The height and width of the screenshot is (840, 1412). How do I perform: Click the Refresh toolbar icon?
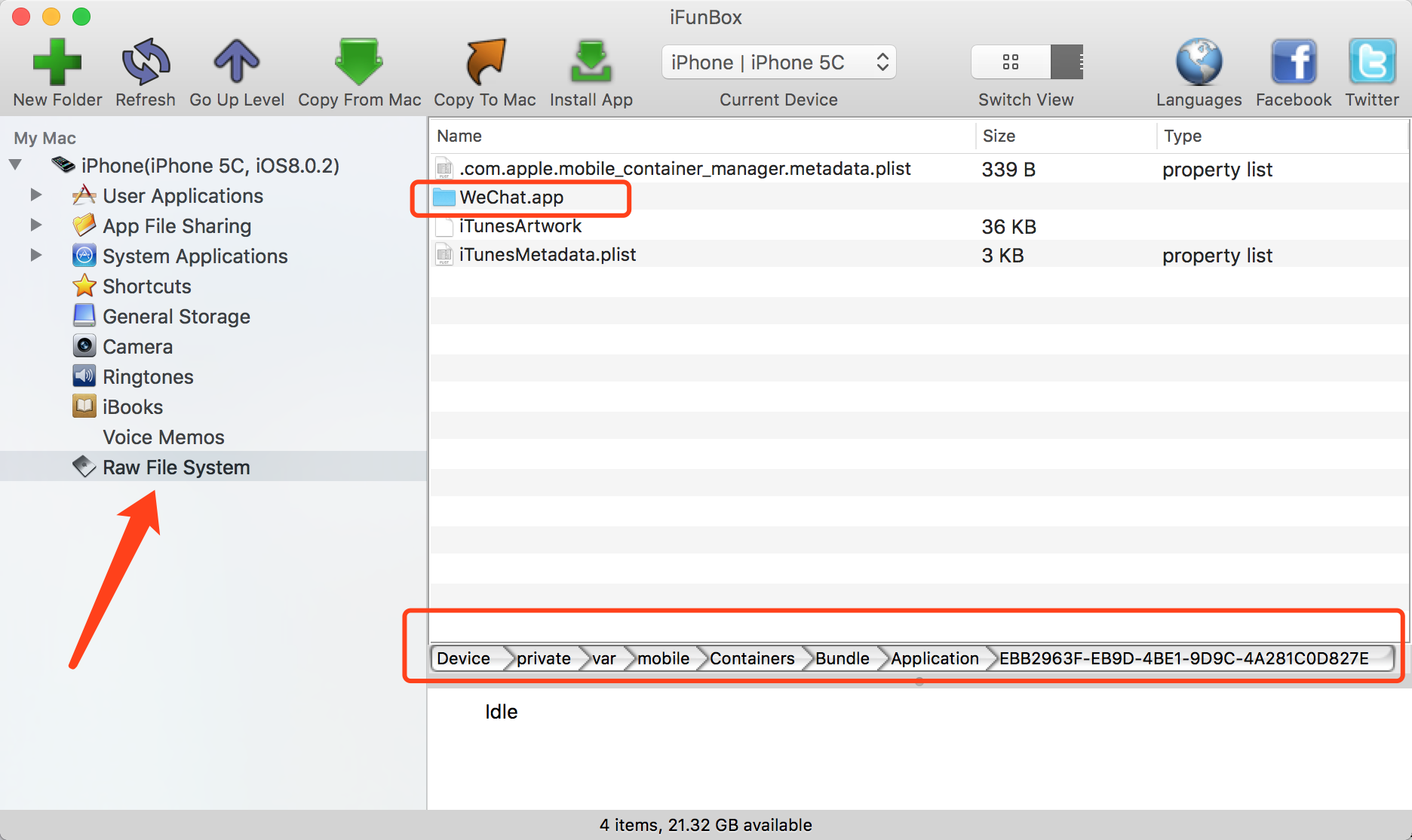click(146, 62)
